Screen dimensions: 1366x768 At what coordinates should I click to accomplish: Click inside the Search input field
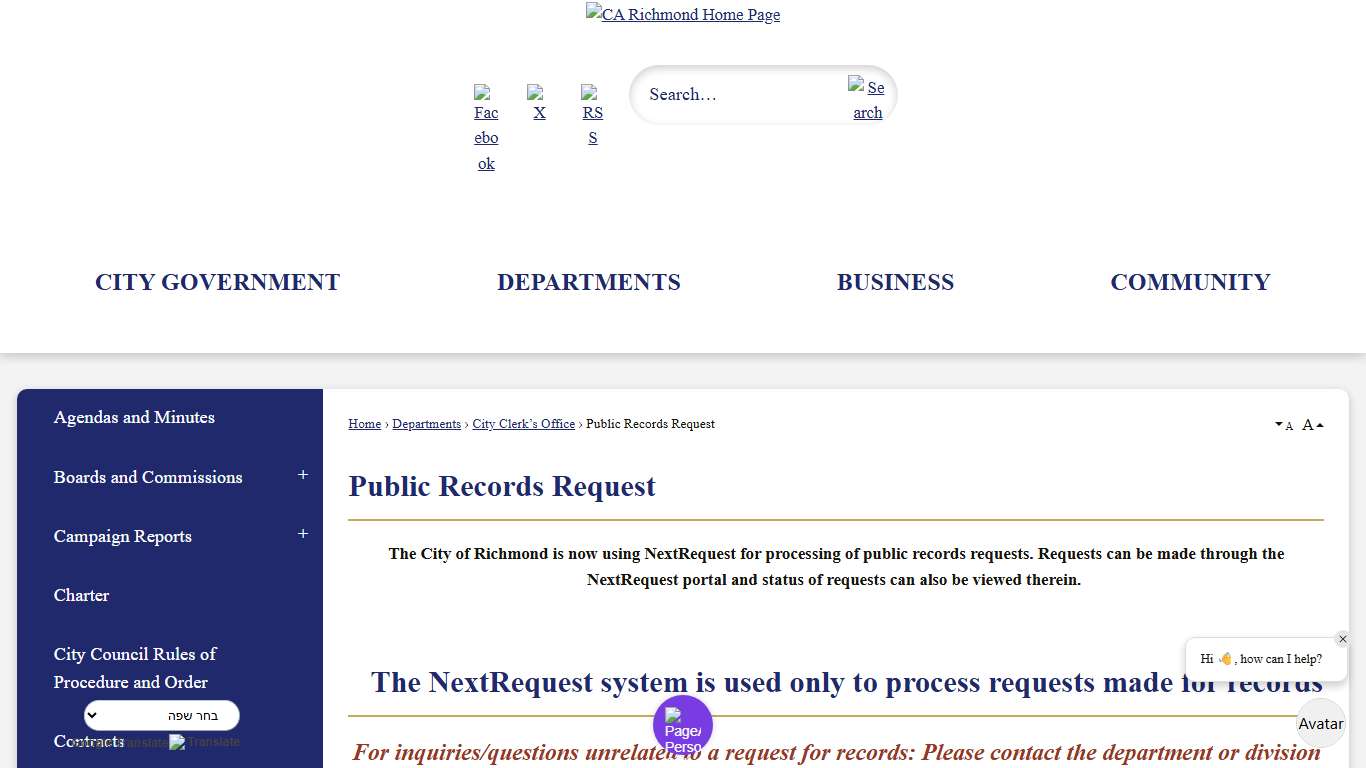click(x=740, y=94)
